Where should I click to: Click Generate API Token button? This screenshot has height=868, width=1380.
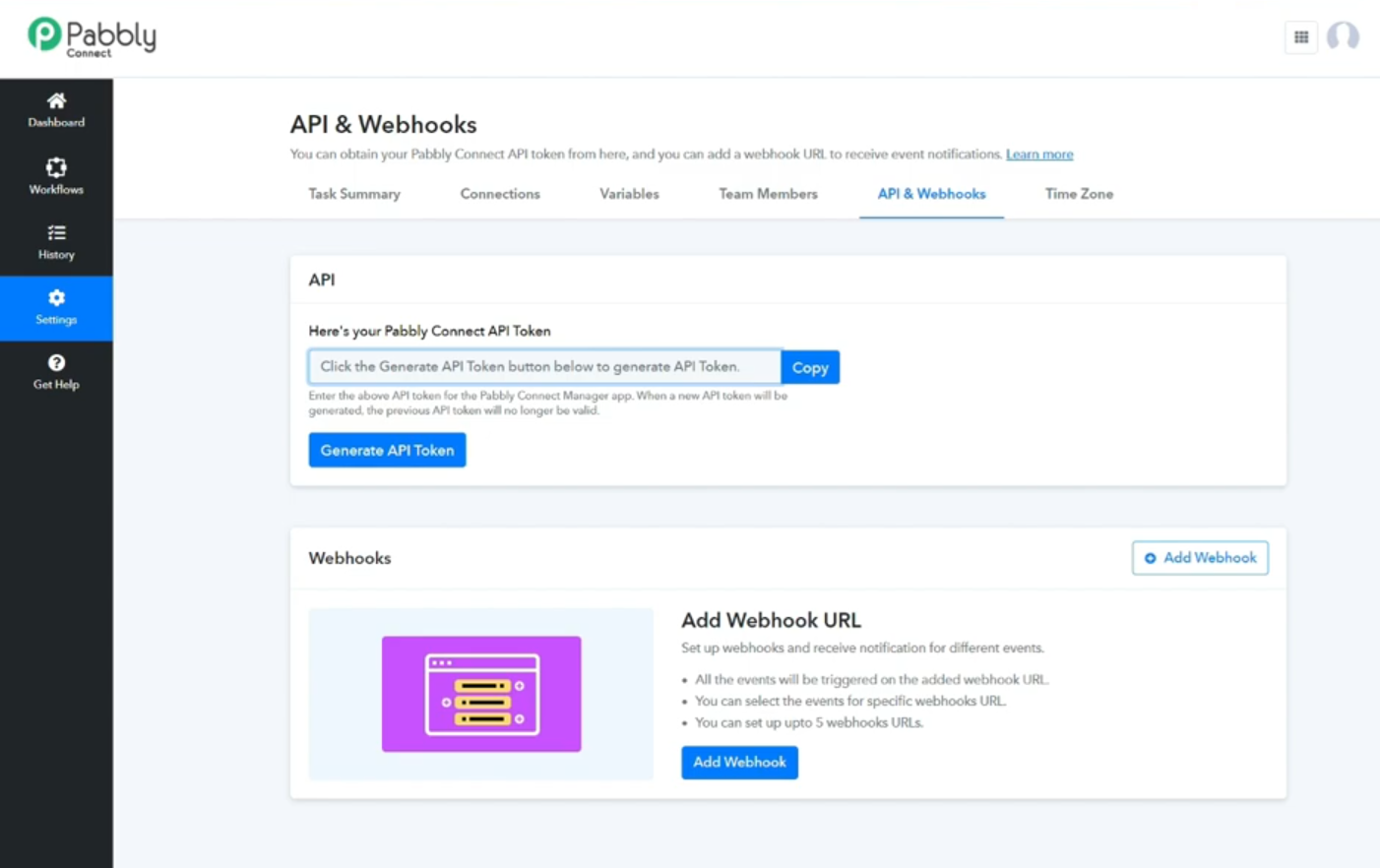point(387,450)
